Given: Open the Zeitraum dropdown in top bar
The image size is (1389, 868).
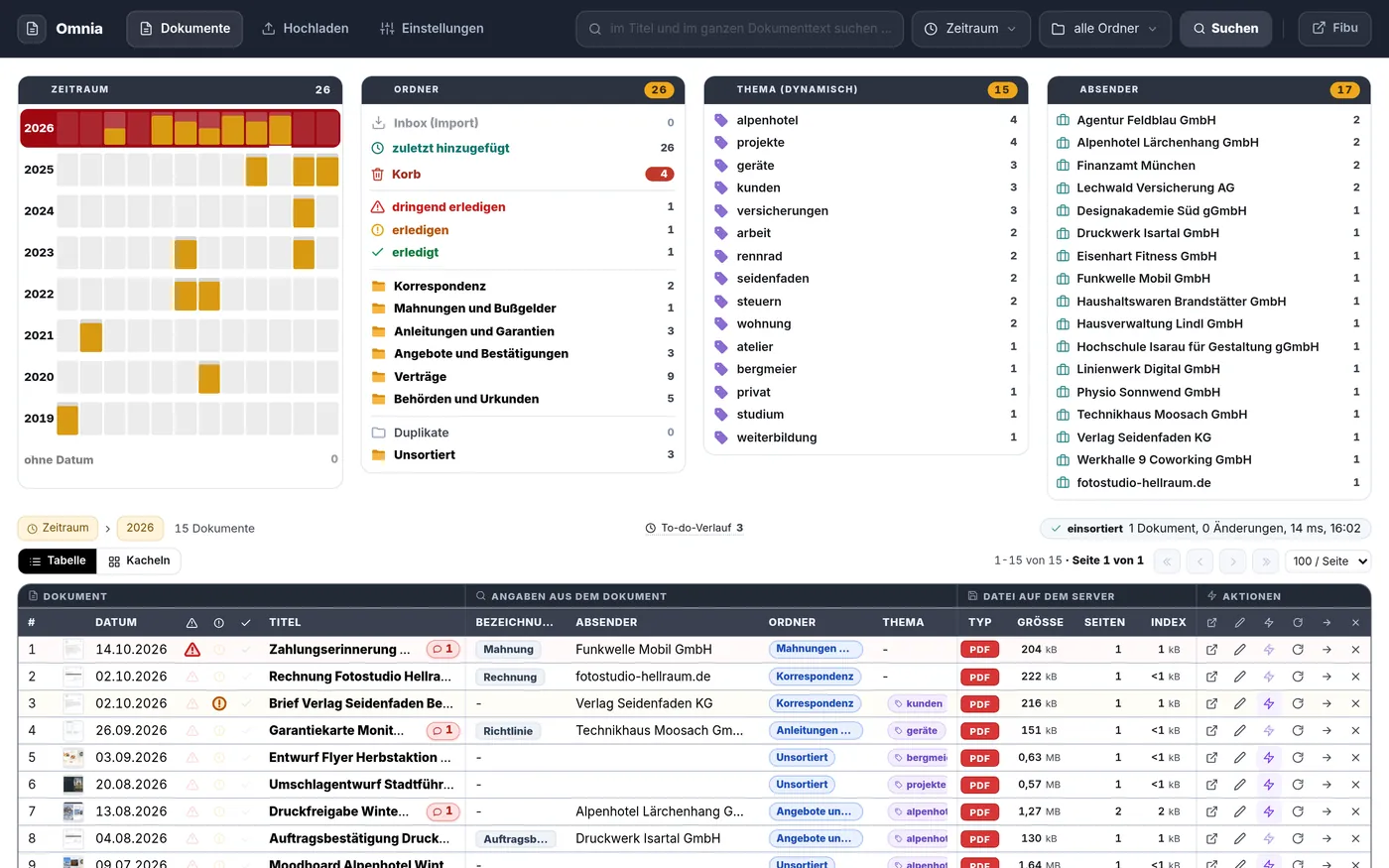Looking at the screenshot, I should (970, 29).
